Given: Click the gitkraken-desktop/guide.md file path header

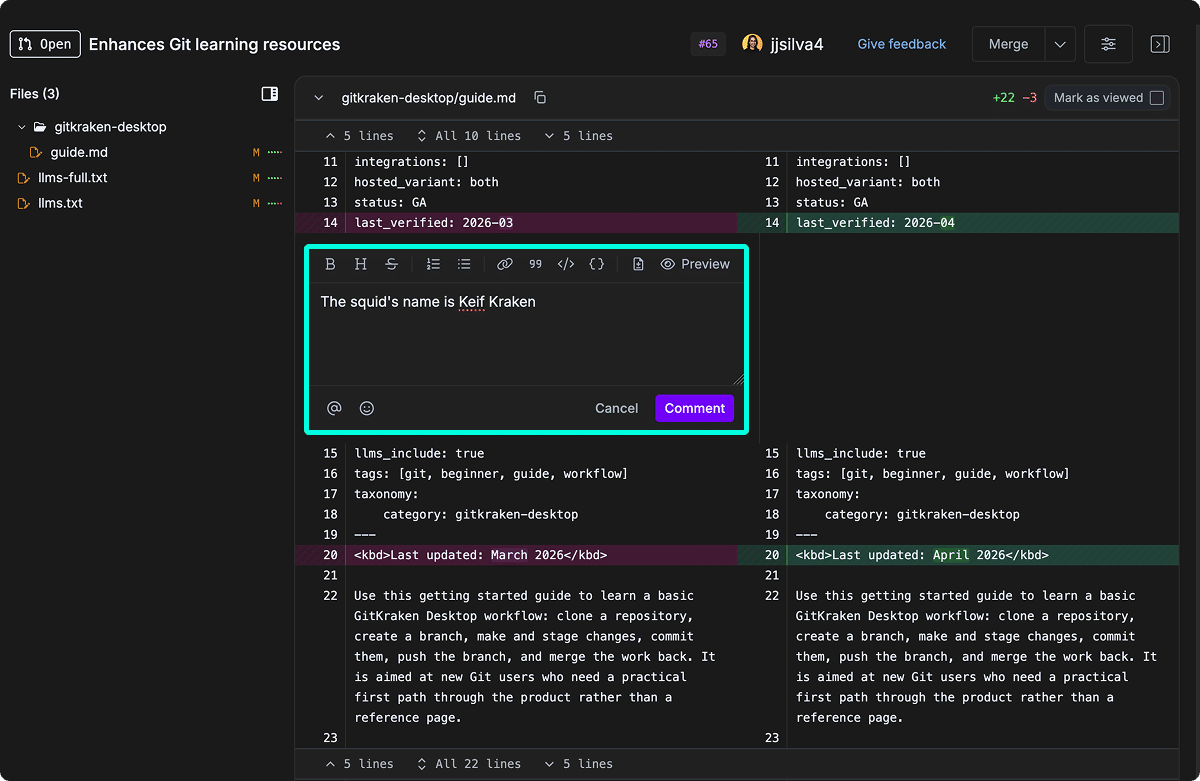Looking at the screenshot, I should pyautogui.click(x=429, y=98).
